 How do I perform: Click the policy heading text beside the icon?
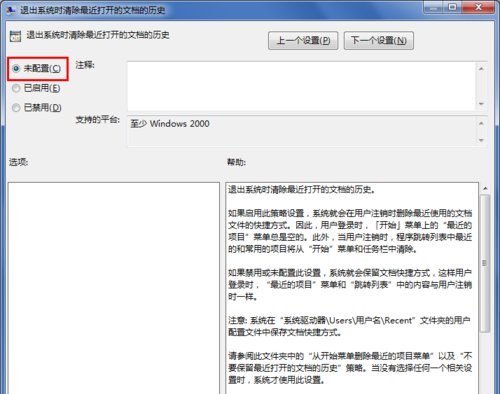pyautogui.click(x=98, y=35)
